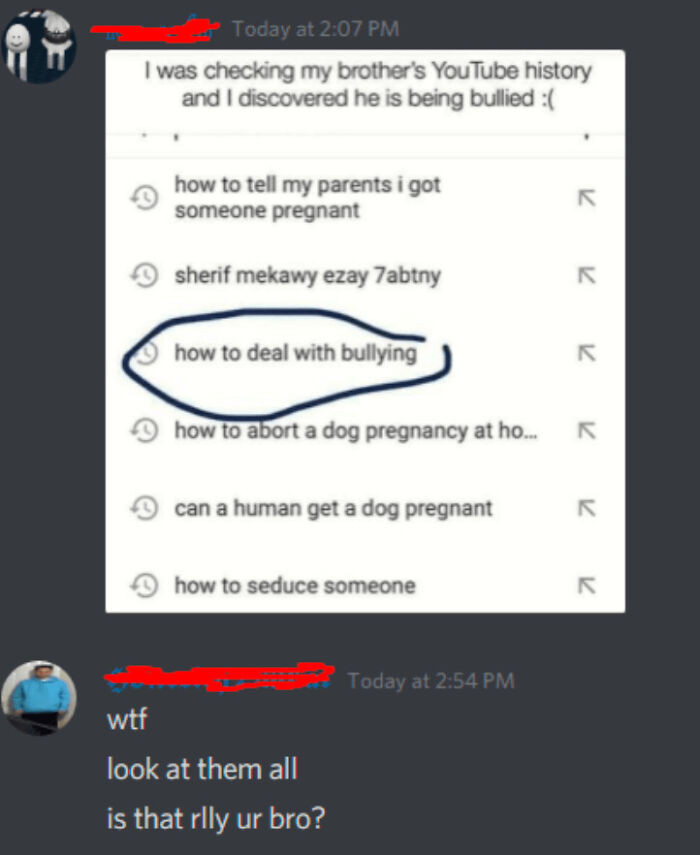700x855 pixels.
Task: Click the history clock icon beside 'how to tell my parents'
Action: [x=144, y=198]
